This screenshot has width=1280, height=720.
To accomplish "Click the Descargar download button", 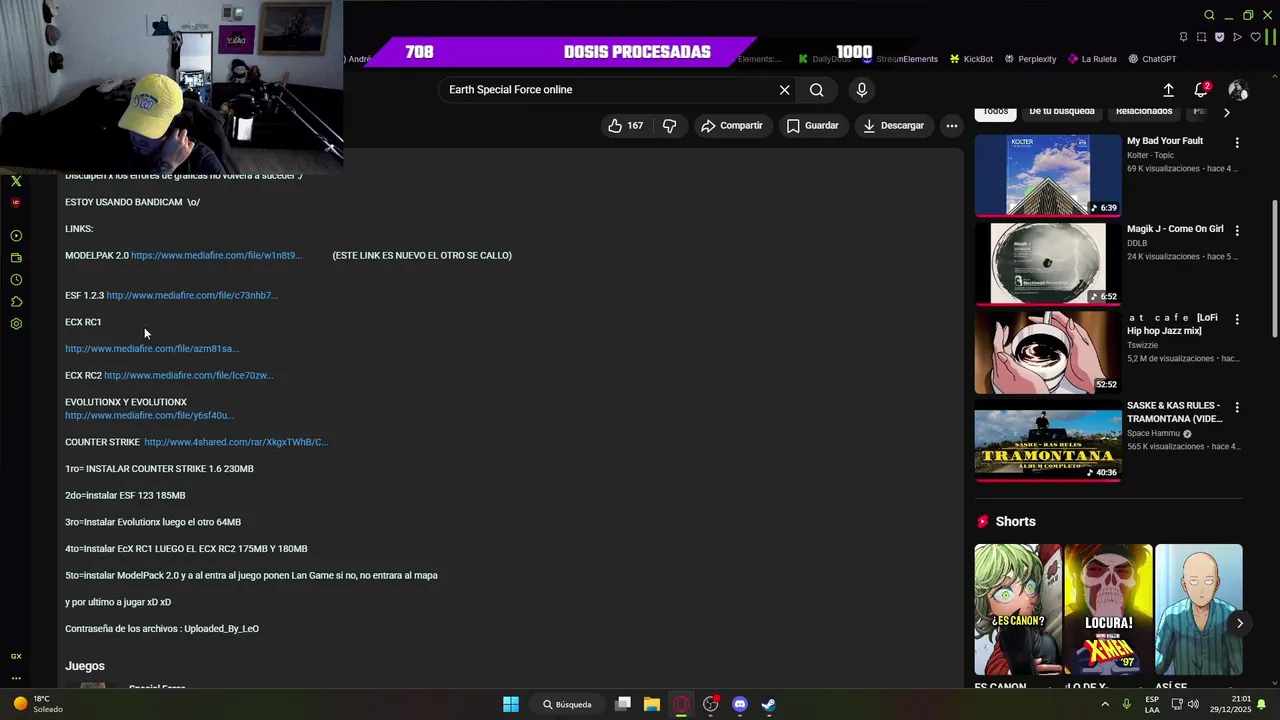I will point(893,125).
